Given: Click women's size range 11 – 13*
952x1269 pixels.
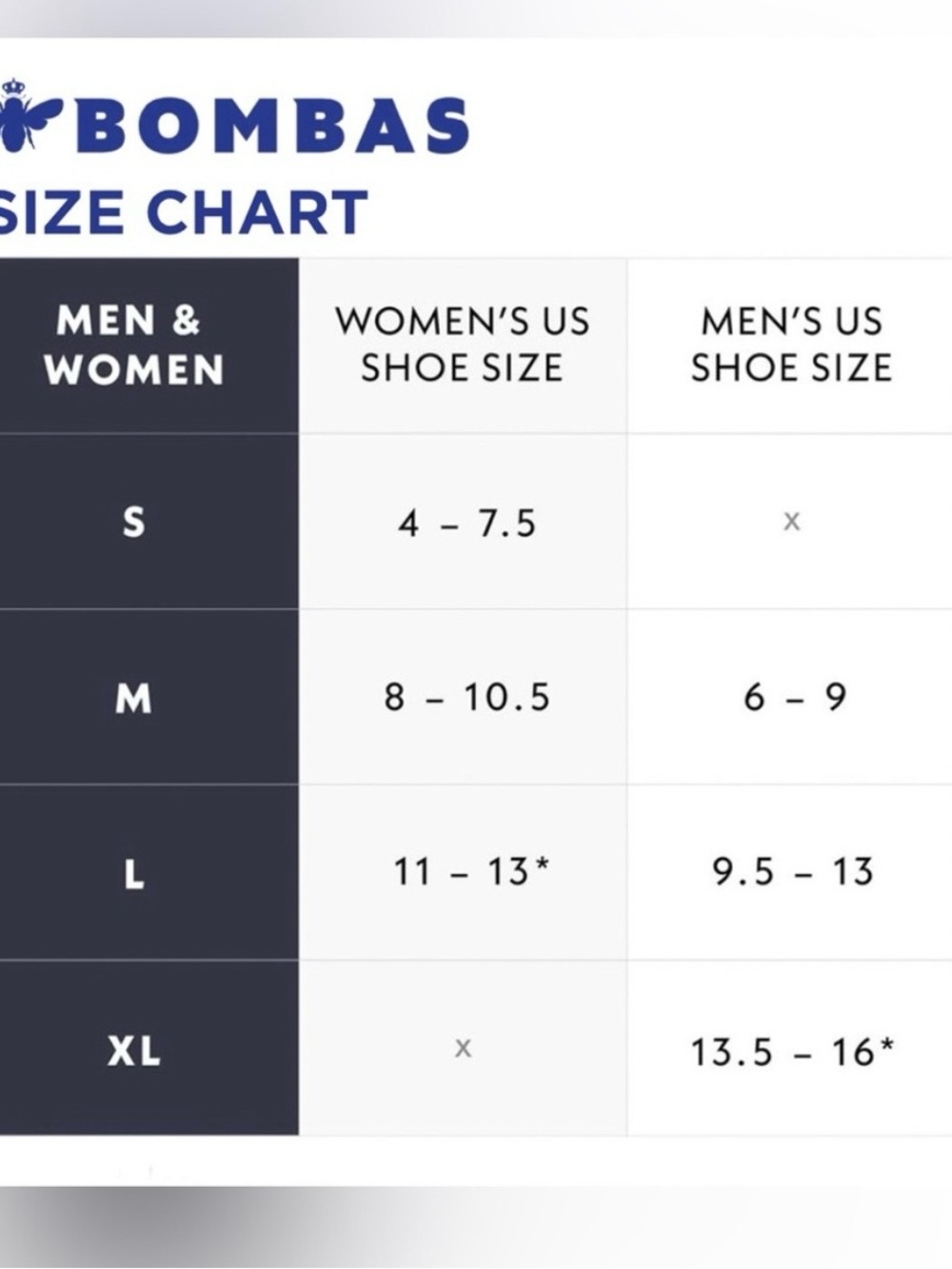Looking at the screenshot, I should click(x=471, y=872).
